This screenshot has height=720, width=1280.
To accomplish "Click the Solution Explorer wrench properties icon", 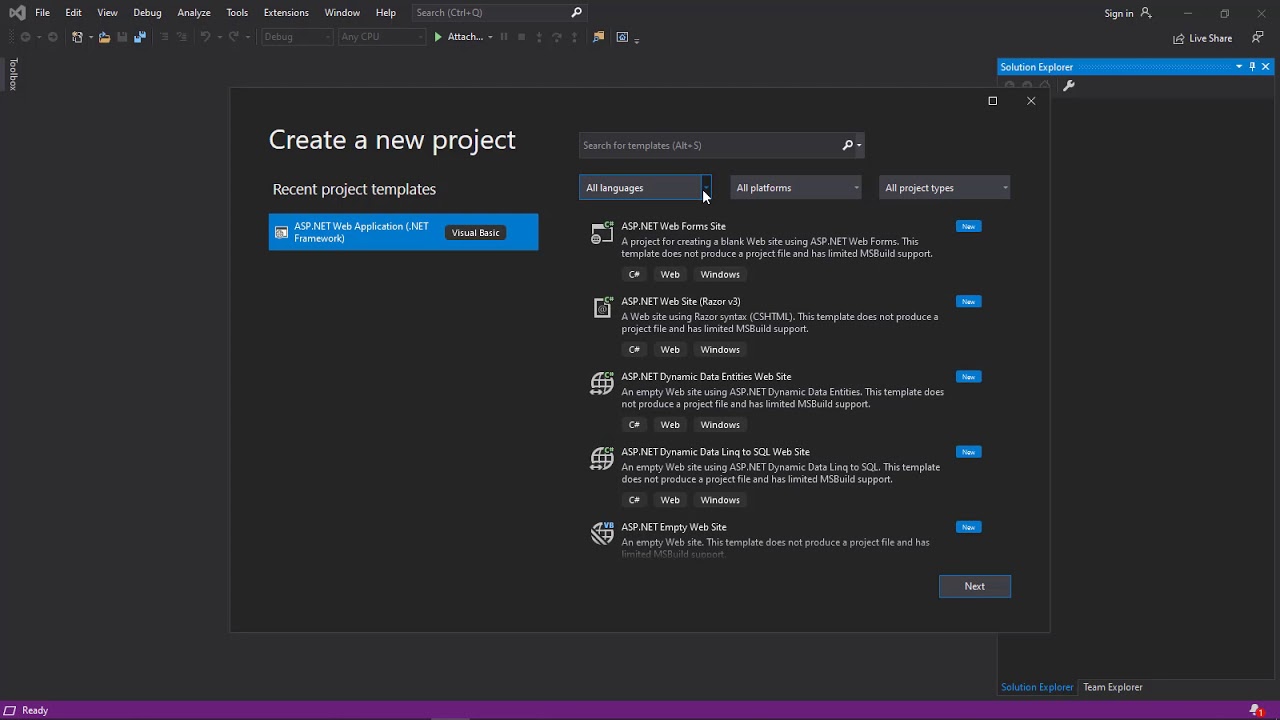I will click(1068, 86).
